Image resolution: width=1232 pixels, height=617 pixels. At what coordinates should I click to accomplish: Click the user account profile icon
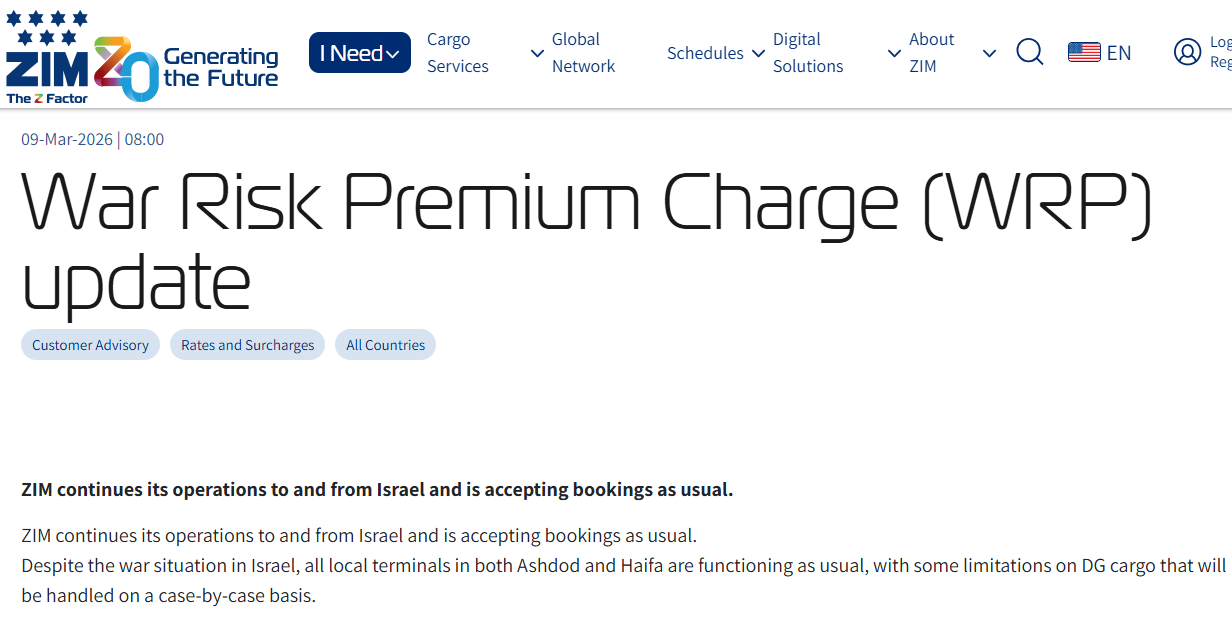(x=1187, y=52)
